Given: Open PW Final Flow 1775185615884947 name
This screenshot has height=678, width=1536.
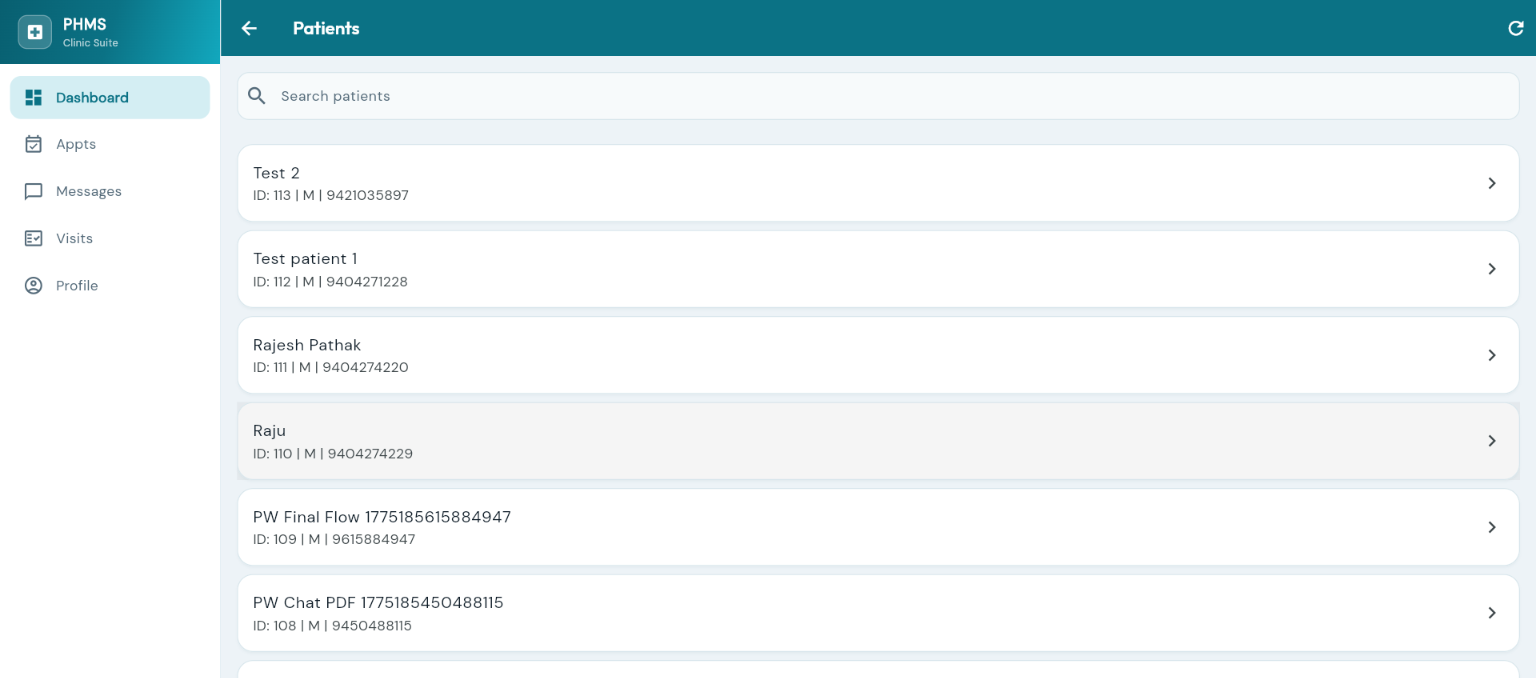Looking at the screenshot, I should point(382,517).
